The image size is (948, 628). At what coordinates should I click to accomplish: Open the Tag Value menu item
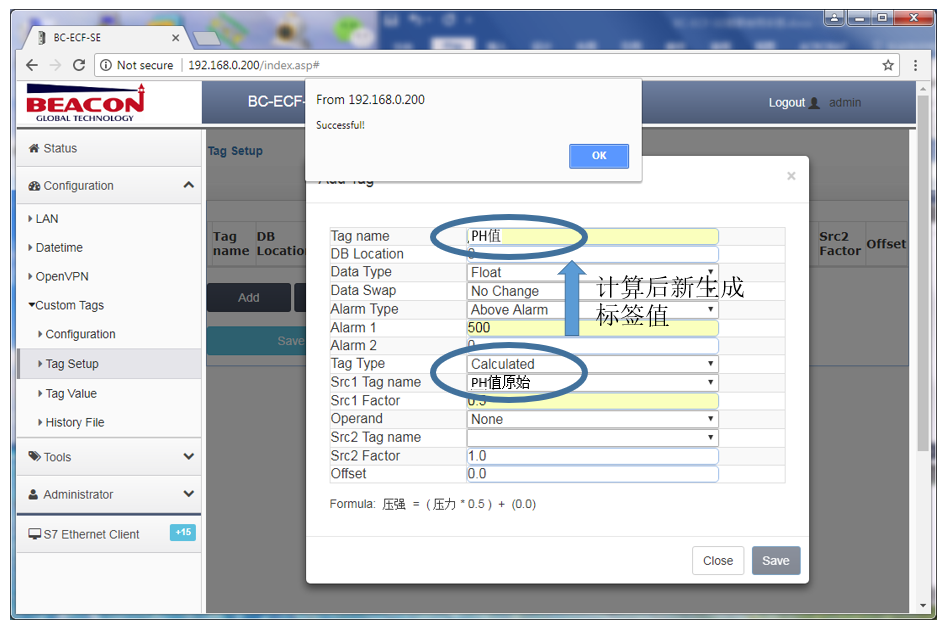[71, 393]
